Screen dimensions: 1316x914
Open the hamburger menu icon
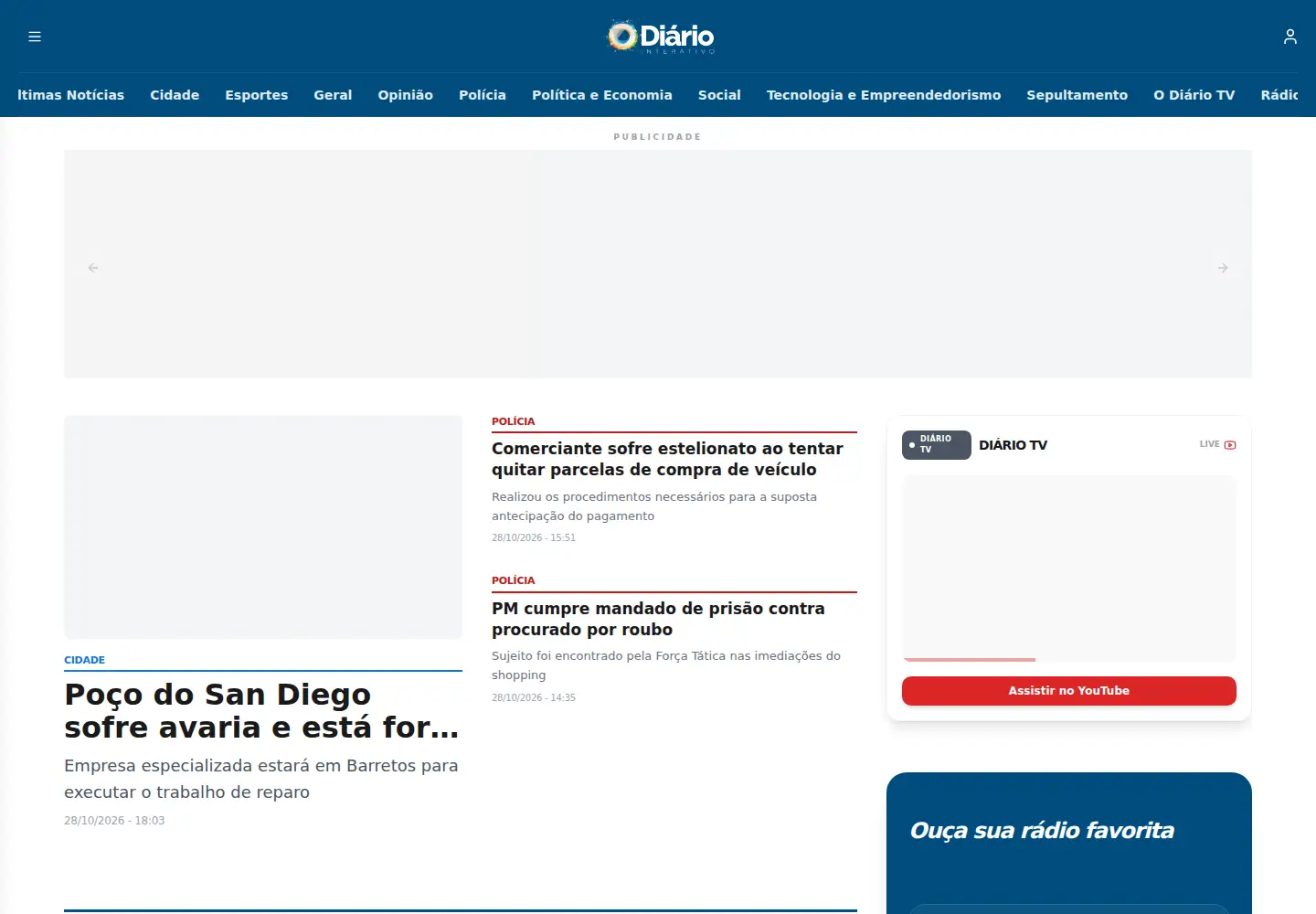pyautogui.click(x=35, y=37)
